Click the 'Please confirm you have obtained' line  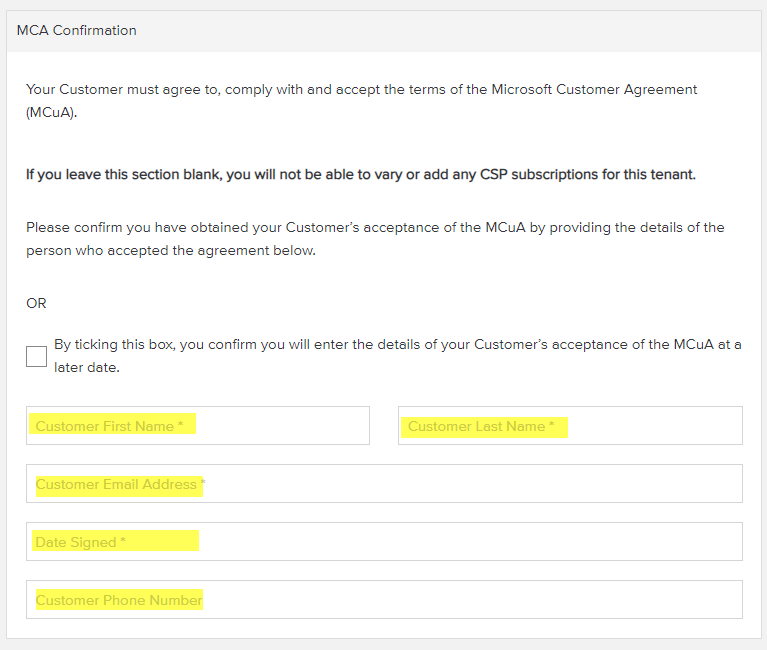pyautogui.click(x=375, y=227)
